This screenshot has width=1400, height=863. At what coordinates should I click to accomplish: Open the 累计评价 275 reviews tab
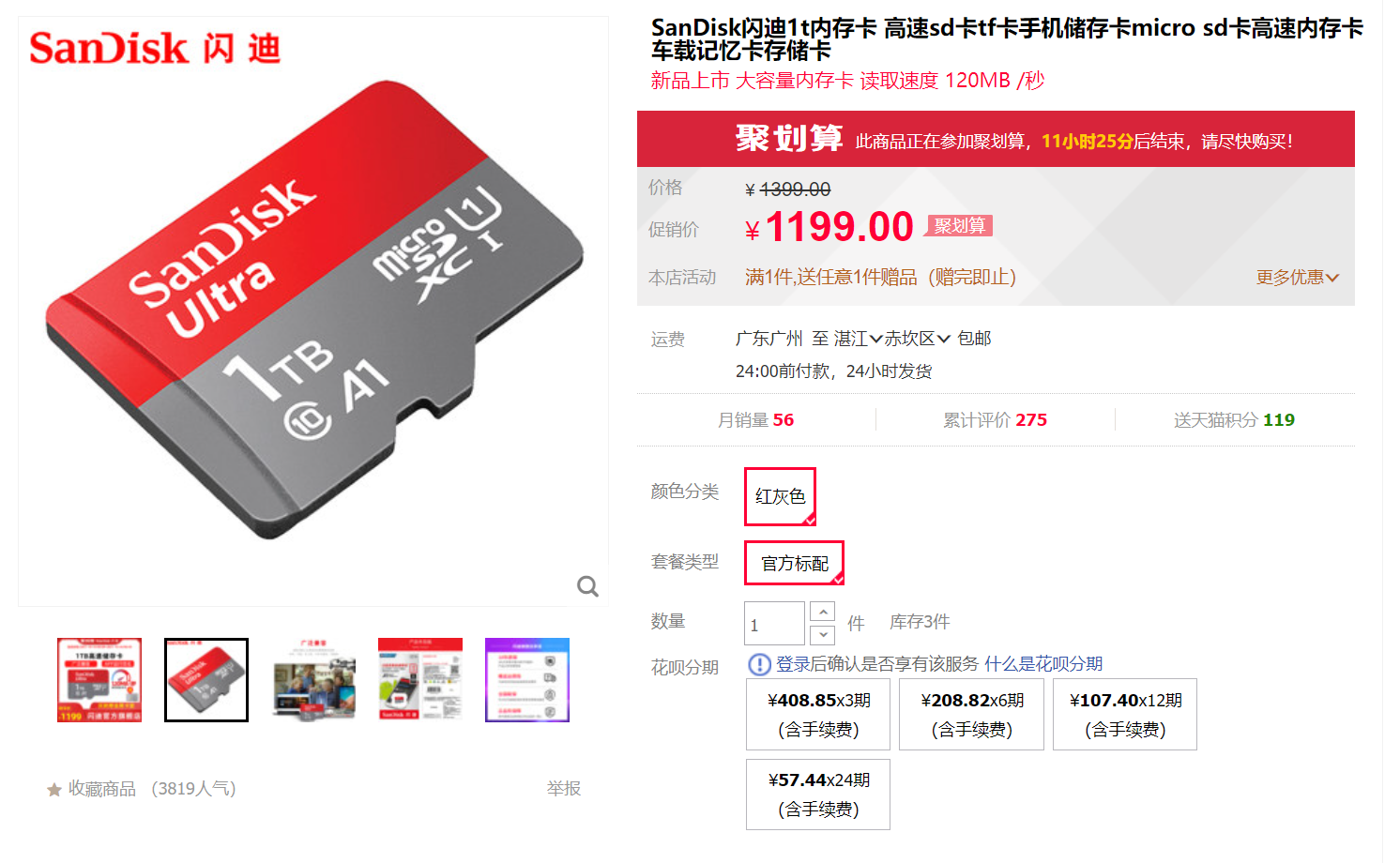pos(996,420)
